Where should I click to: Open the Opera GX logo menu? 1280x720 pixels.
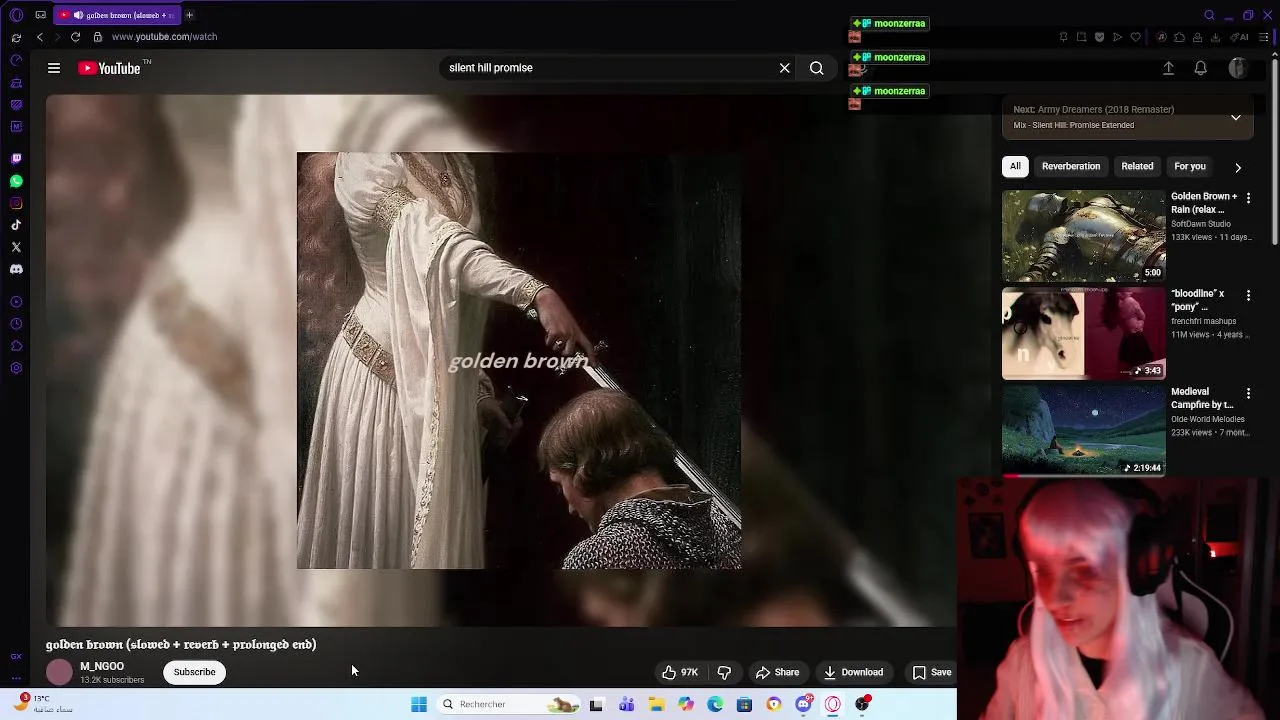(16, 15)
